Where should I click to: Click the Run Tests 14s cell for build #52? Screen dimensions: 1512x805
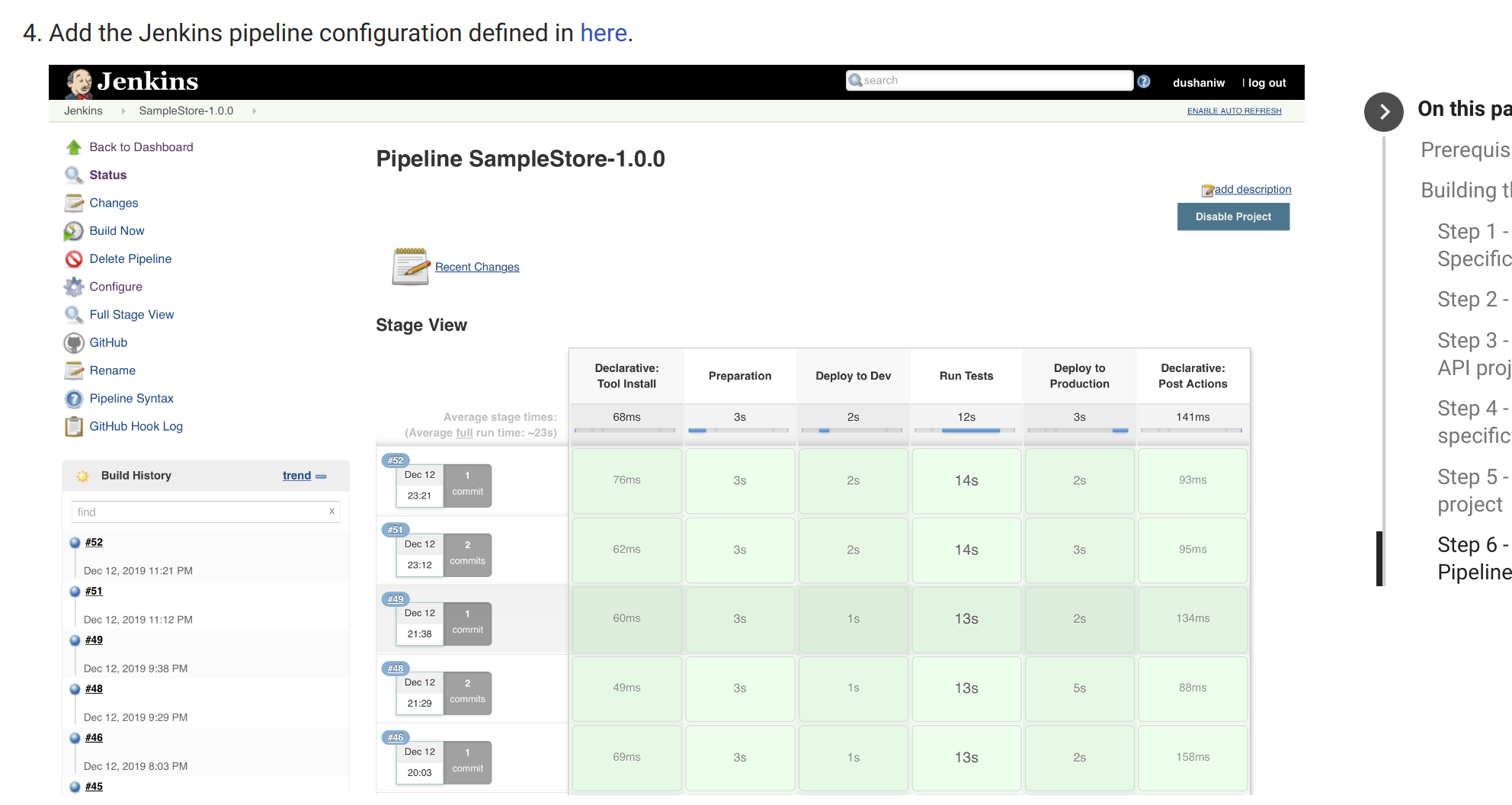[966, 481]
